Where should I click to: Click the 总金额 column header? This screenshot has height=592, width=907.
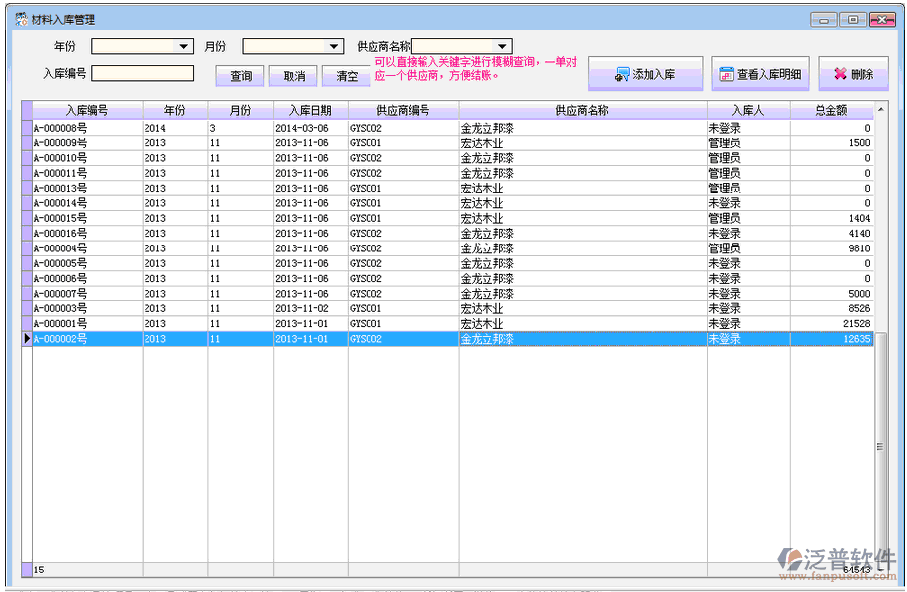point(831,111)
